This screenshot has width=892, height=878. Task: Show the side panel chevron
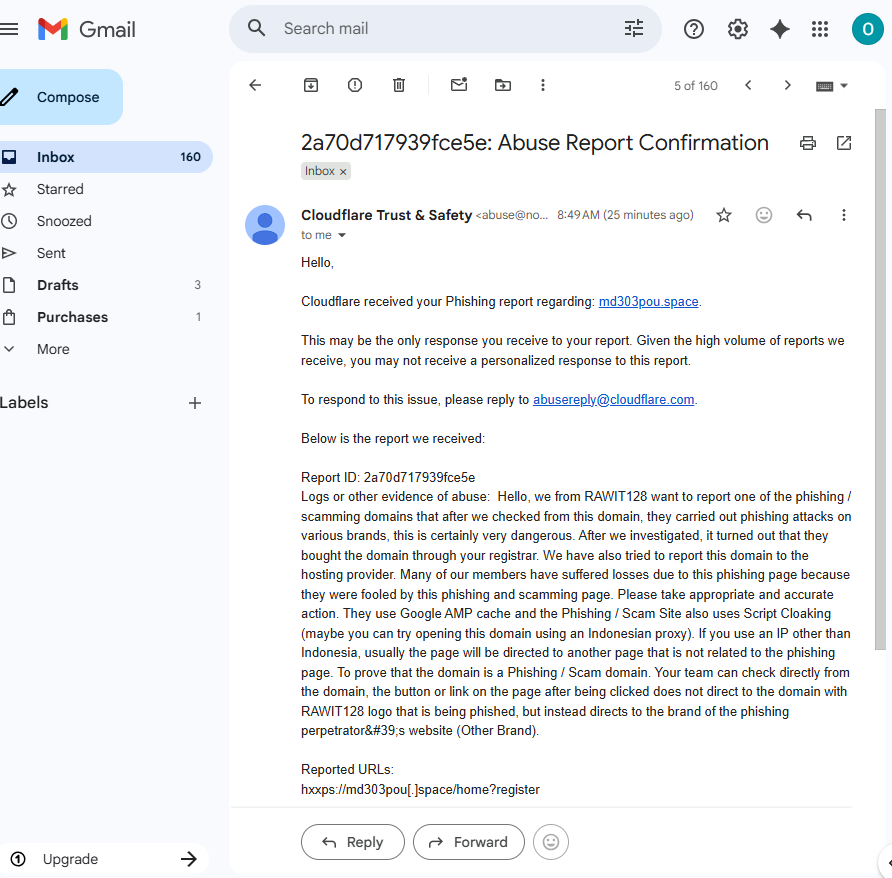(888, 863)
